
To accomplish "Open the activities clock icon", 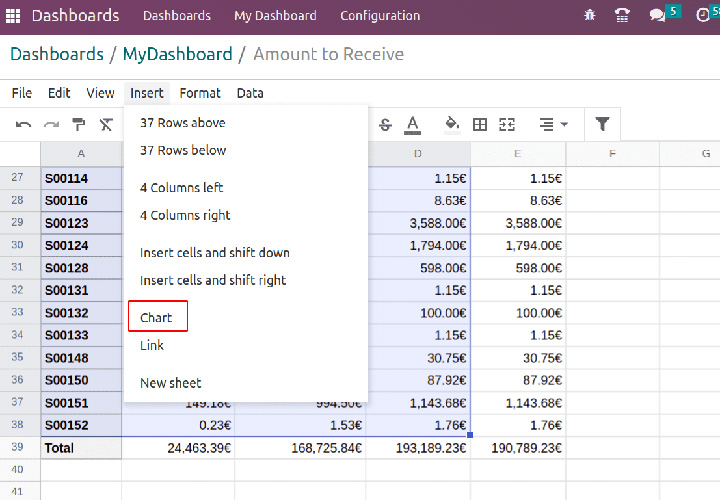I will point(703,15).
